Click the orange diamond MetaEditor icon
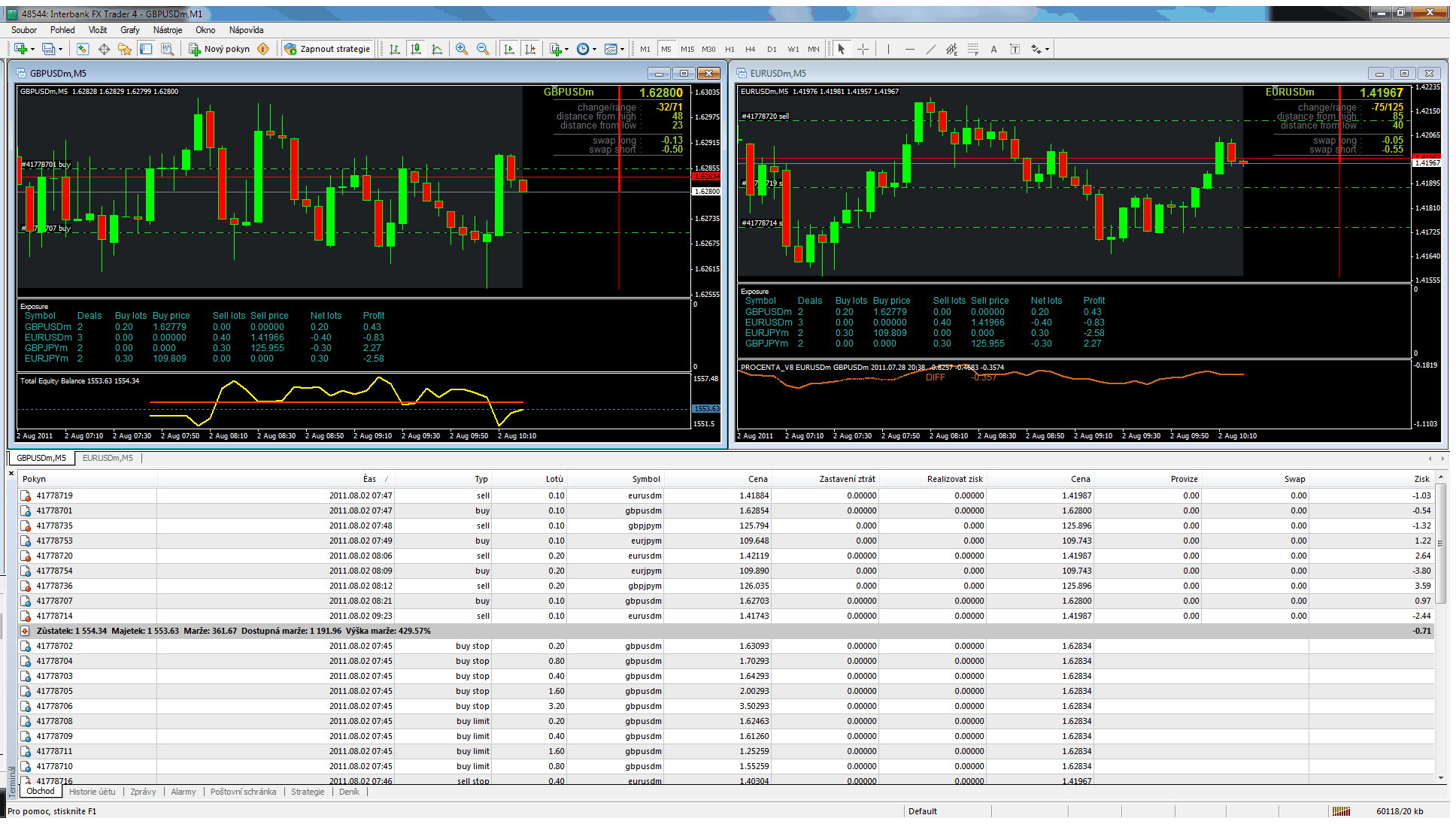Screen dimensions: 1456x824 pos(263,49)
